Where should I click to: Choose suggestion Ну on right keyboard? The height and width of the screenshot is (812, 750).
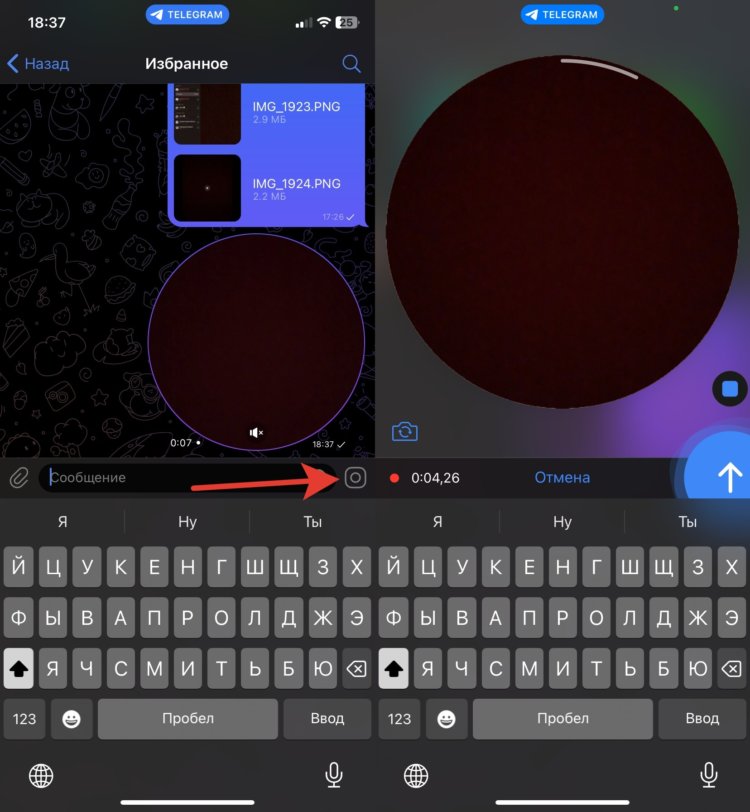click(562, 521)
